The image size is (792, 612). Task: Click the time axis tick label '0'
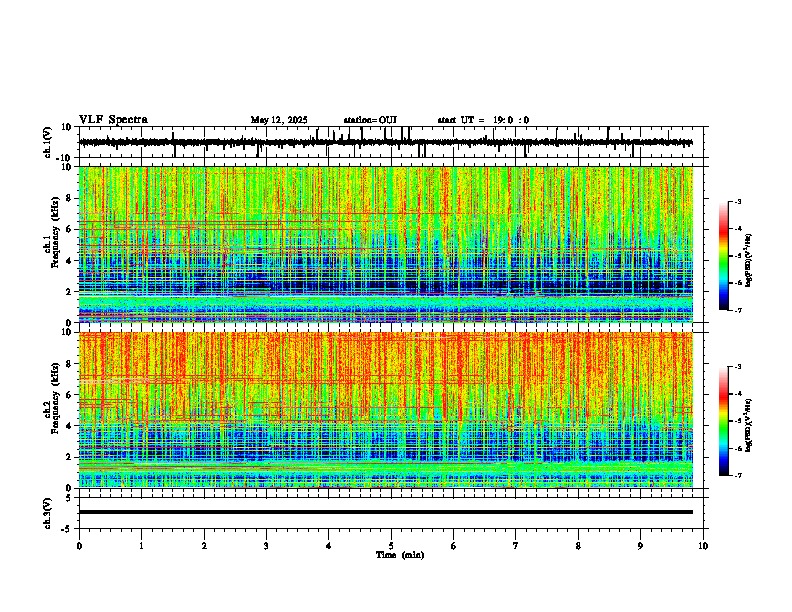79,546
